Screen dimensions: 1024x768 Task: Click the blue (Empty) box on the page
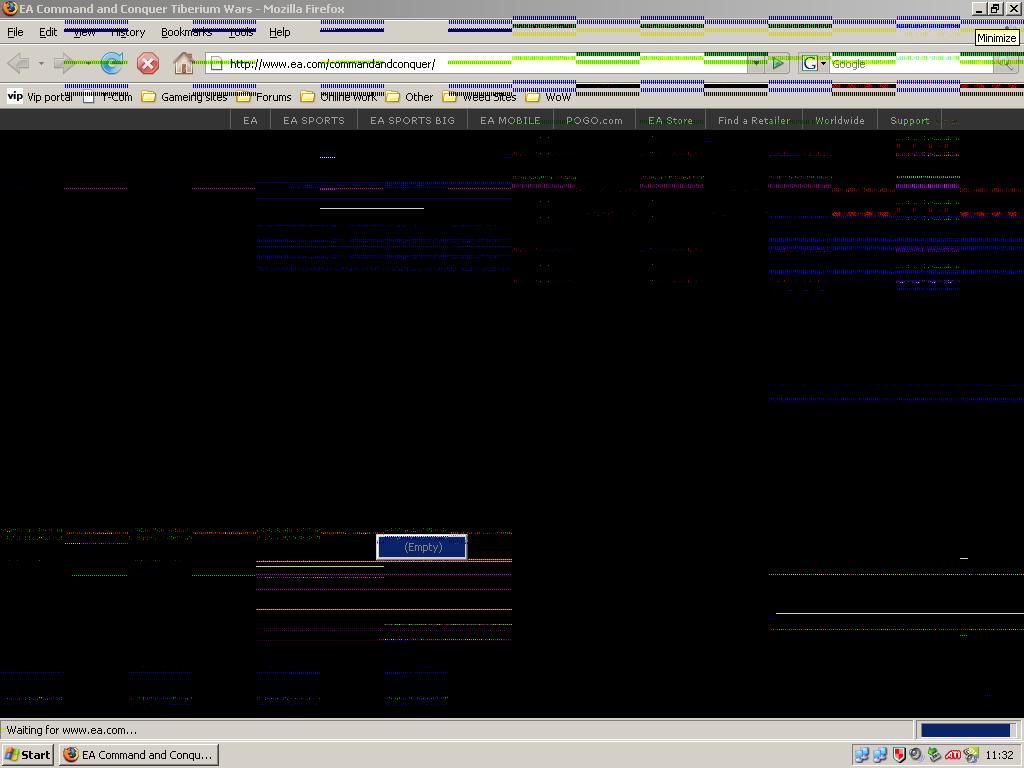[x=422, y=547]
